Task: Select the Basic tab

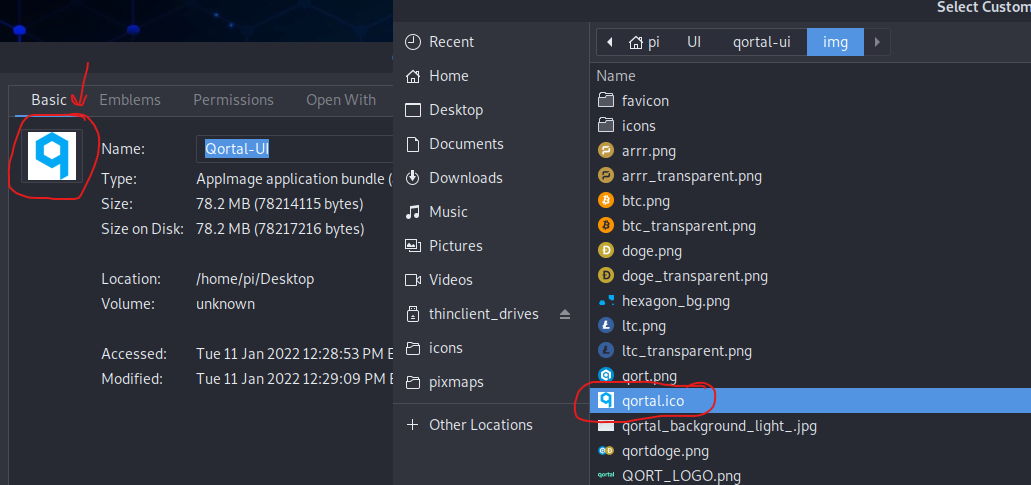Action: [x=49, y=100]
